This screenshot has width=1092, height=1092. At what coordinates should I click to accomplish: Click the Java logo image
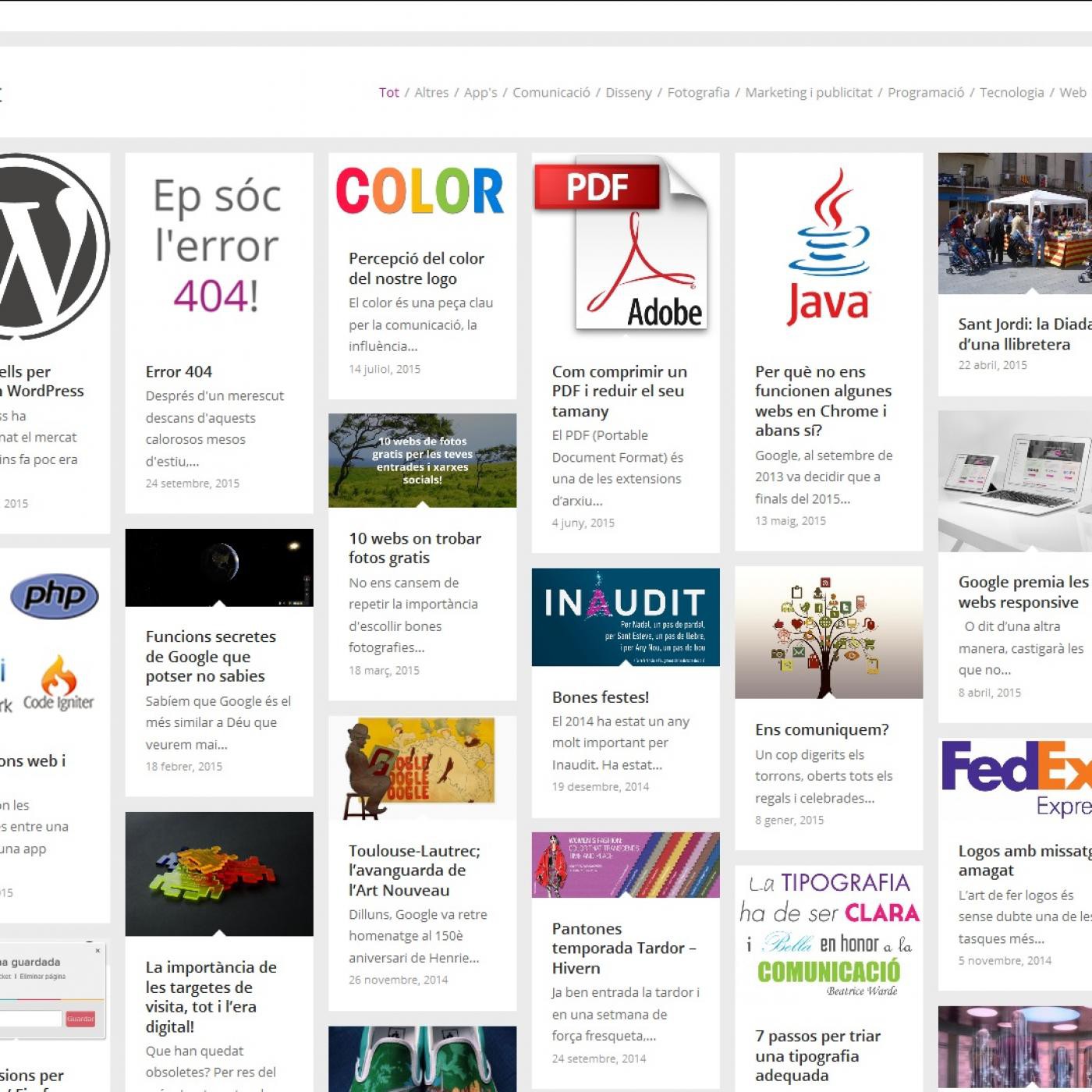pyautogui.click(x=828, y=246)
